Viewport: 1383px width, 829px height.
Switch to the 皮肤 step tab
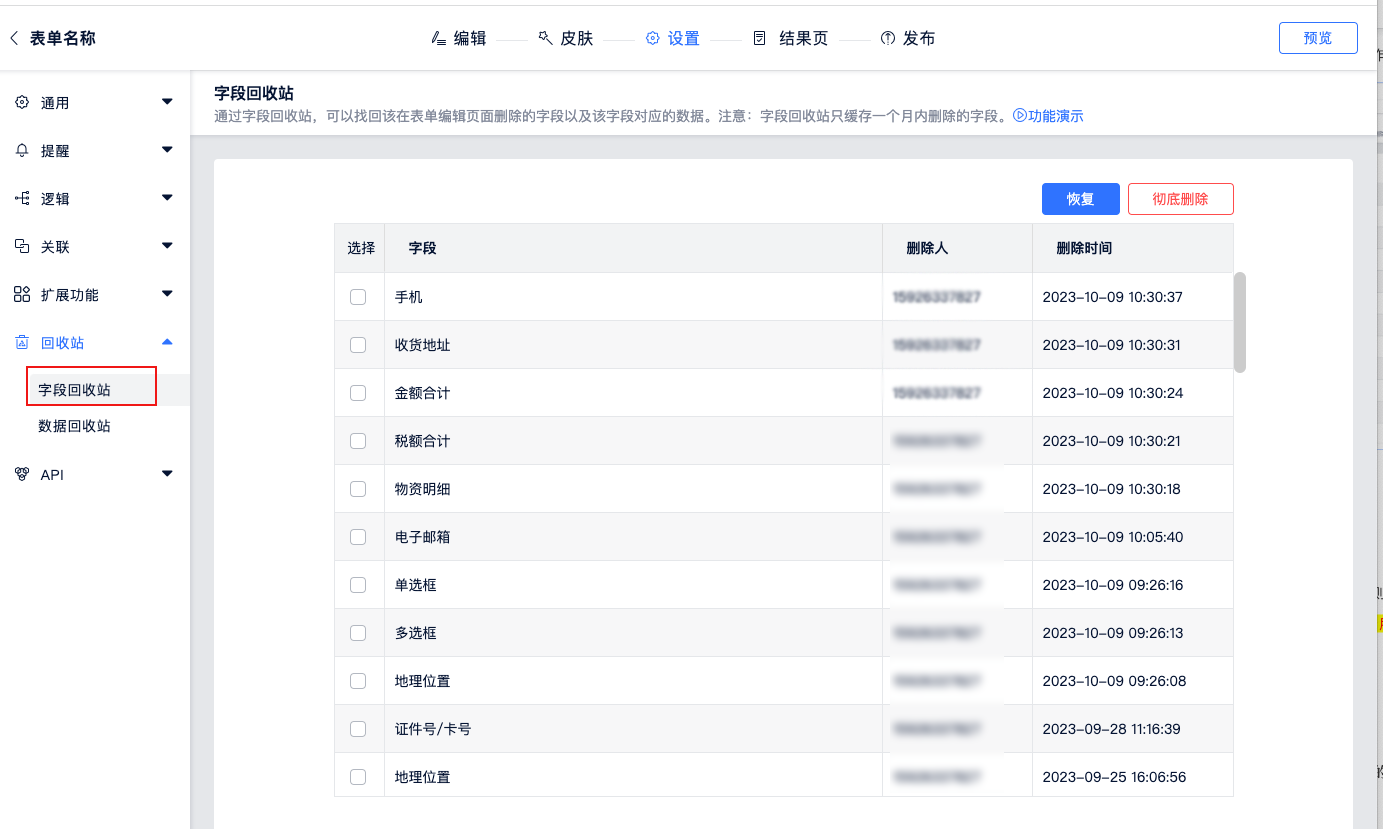tap(566, 39)
